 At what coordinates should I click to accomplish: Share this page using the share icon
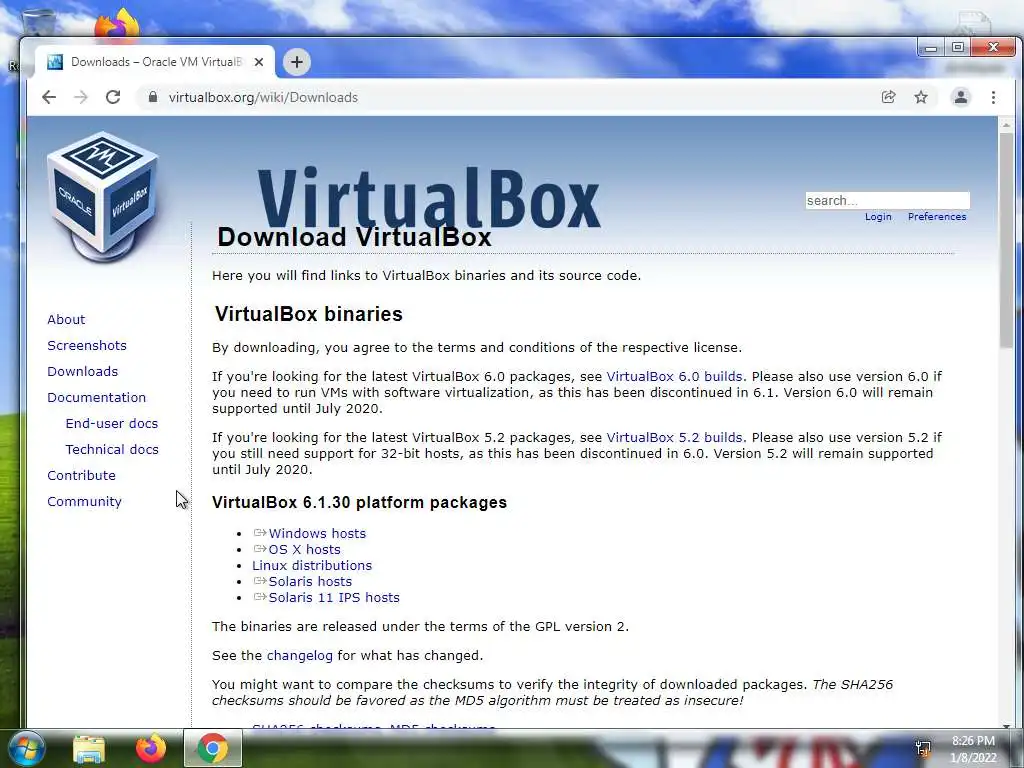coord(888,97)
